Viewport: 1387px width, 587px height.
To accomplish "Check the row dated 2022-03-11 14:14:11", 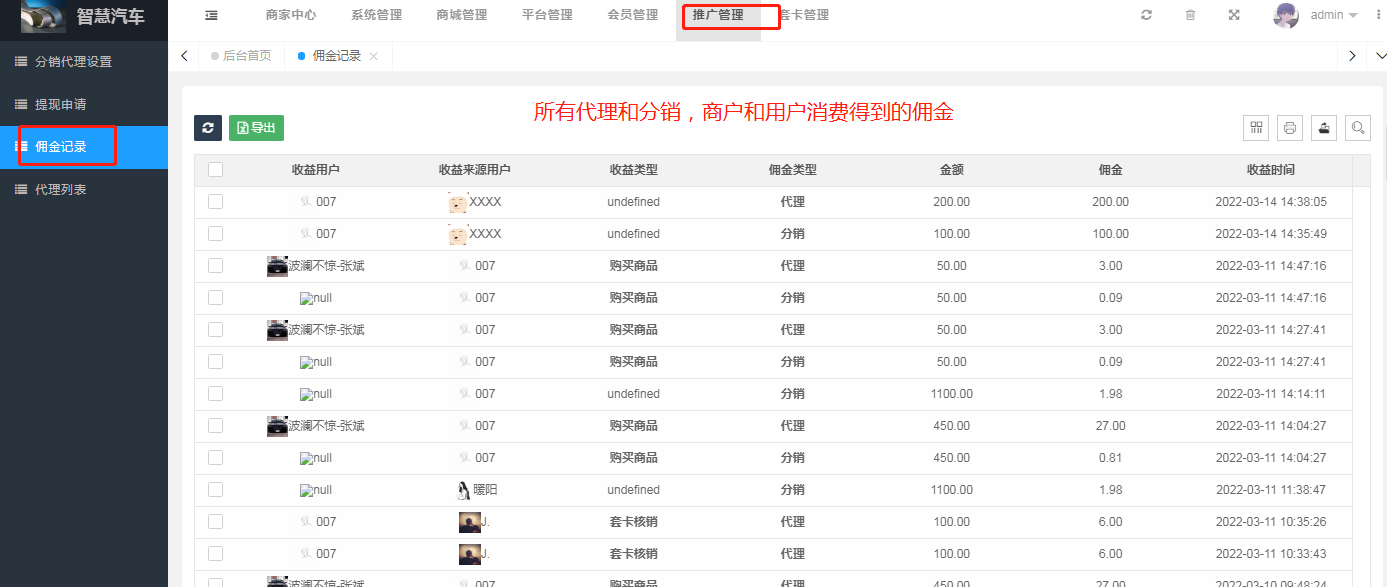I will tap(215, 394).
